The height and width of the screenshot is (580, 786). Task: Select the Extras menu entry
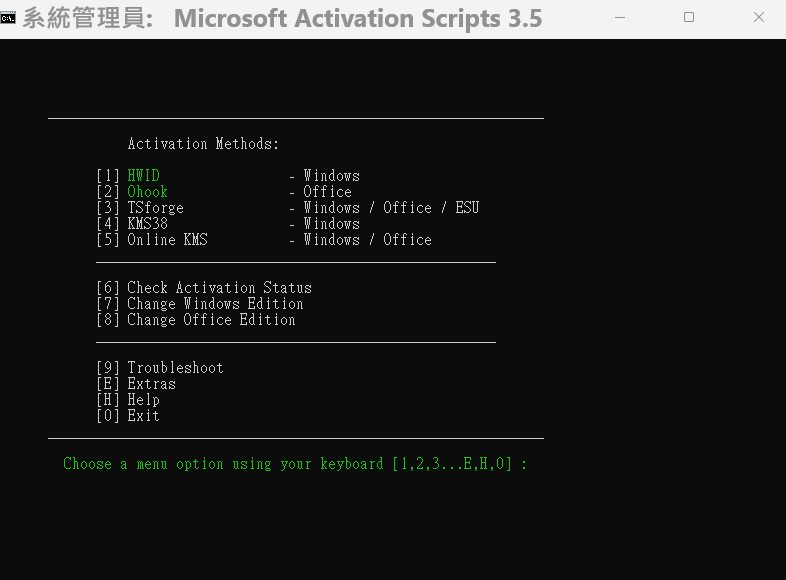[151, 384]
